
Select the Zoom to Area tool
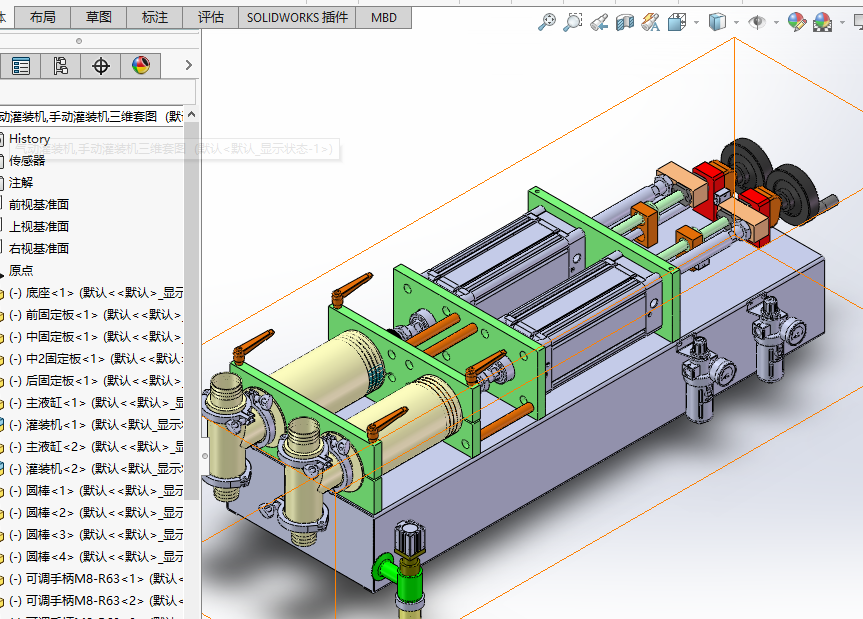[x=573, y=21]
